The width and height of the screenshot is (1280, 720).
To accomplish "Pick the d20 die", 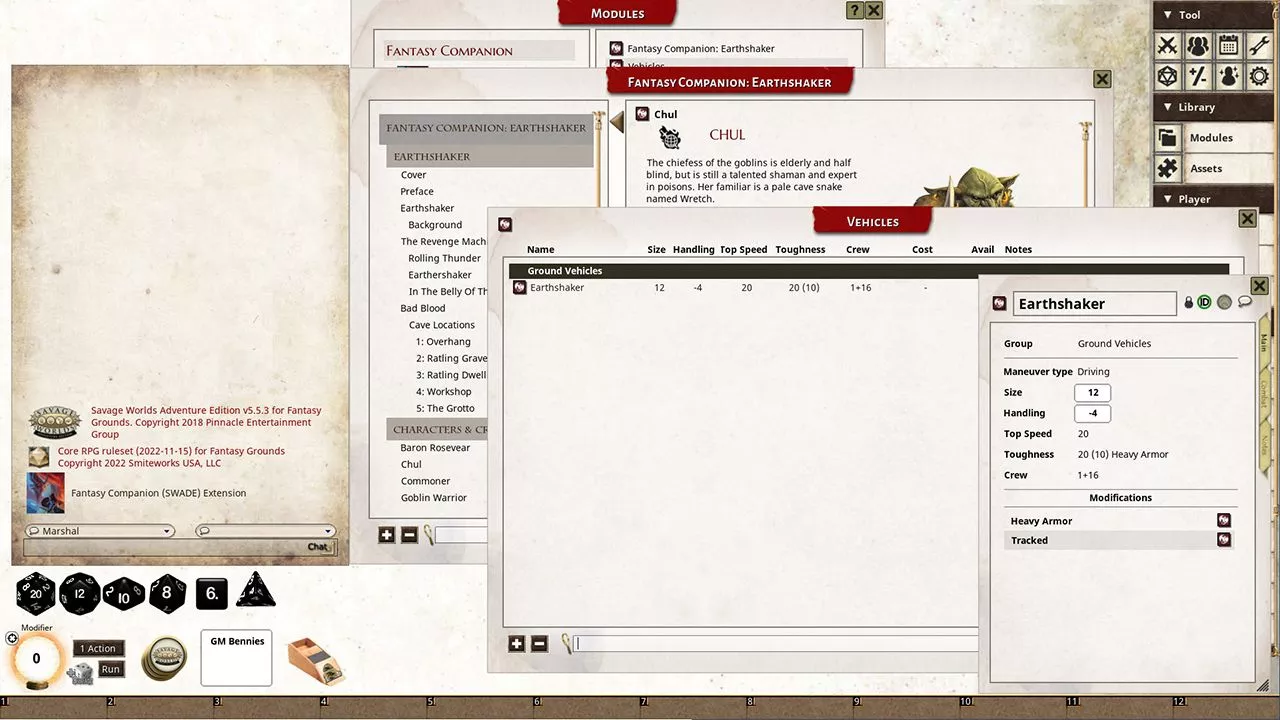I will [36, 593].
